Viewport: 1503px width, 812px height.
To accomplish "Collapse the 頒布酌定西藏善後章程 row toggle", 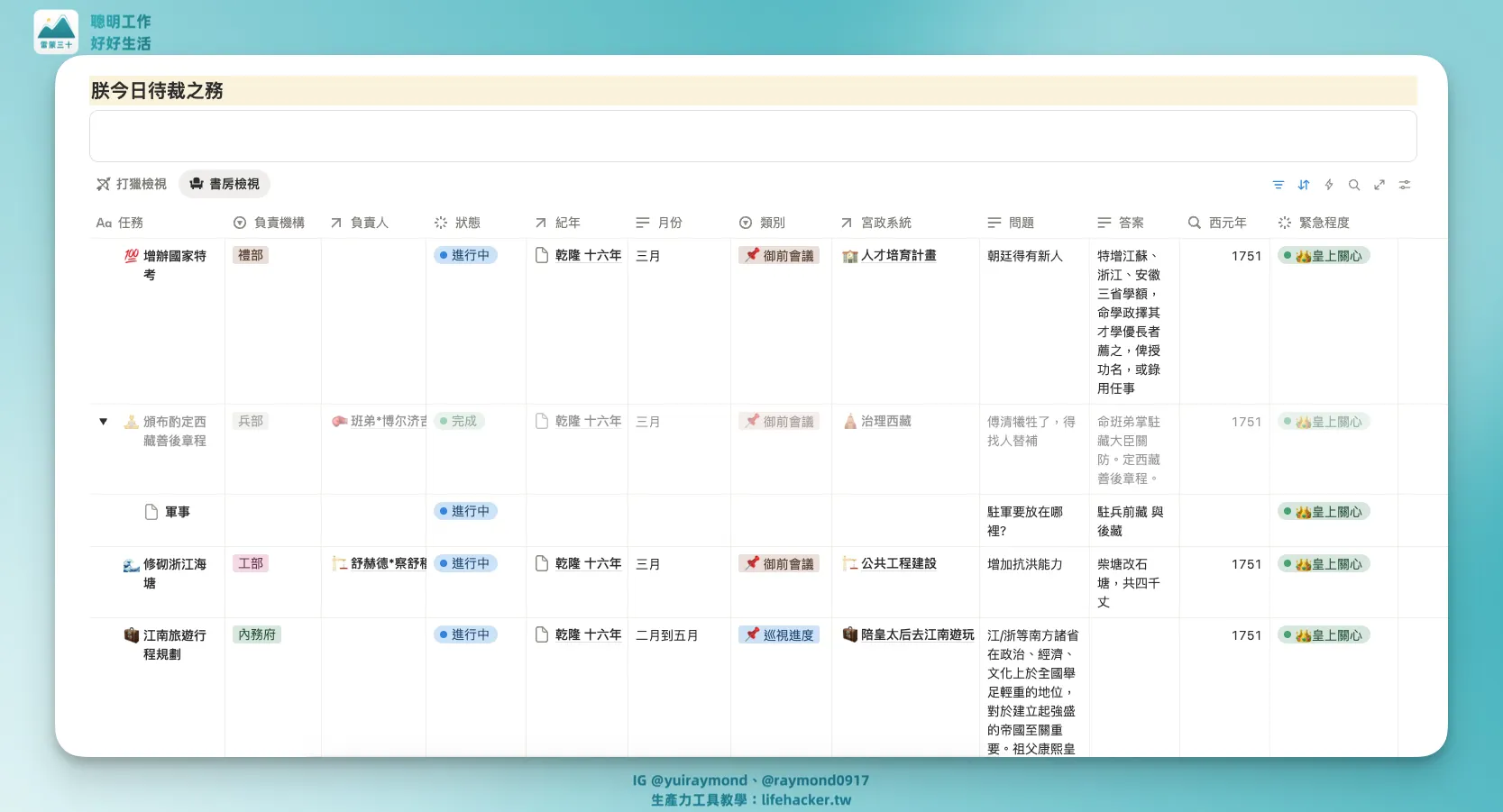I will [x=103, y=422].
